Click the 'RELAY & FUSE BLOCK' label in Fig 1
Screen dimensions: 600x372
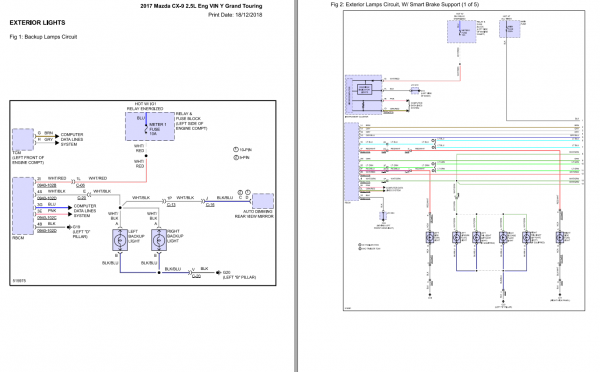(x=191, y=121)
